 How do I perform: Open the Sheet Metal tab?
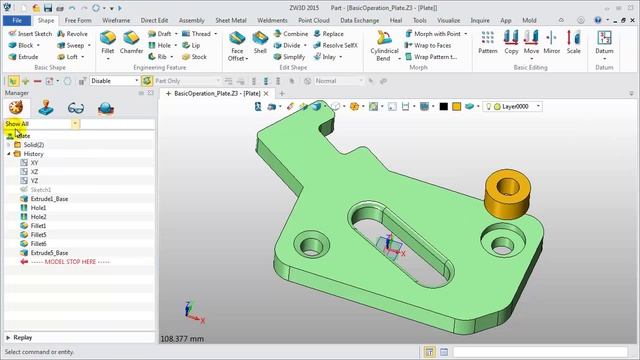tap(231, 20)
